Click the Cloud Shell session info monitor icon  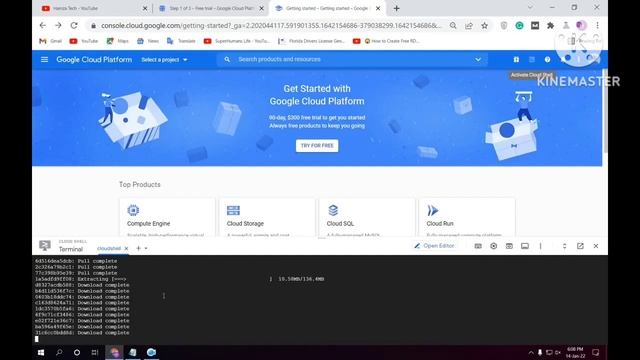pos(525,246)
